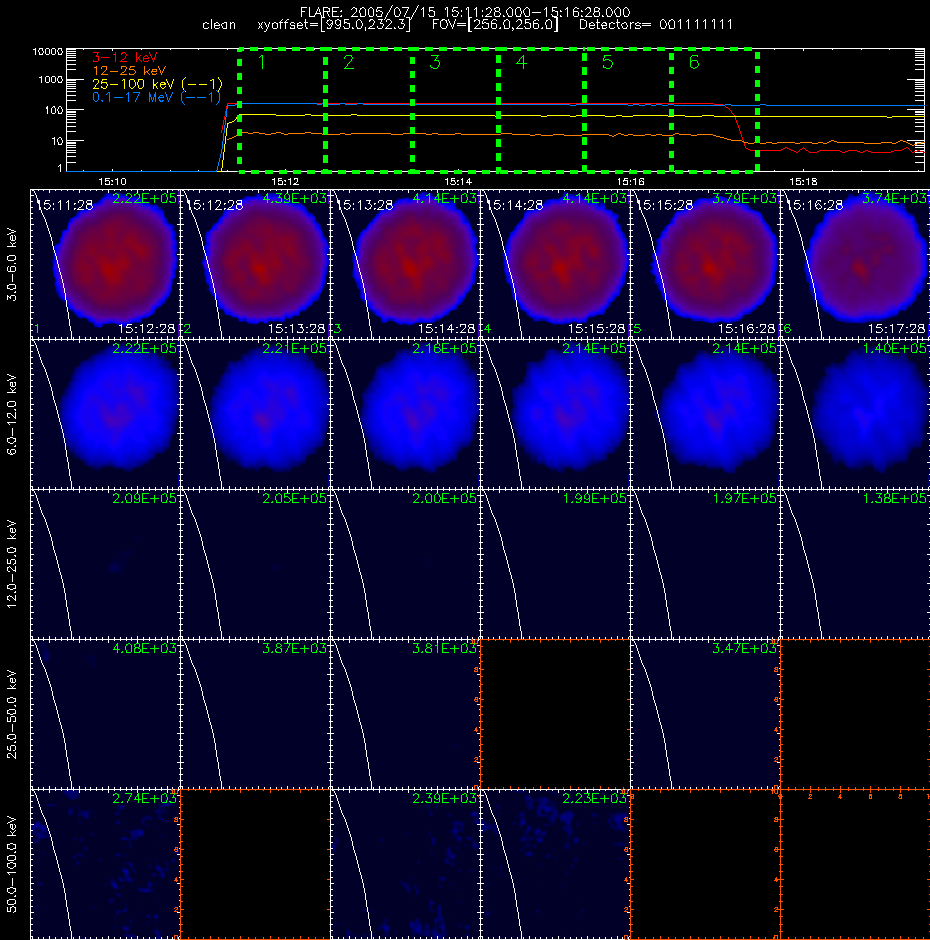The width and height of the screenshot is (930, 940).
Task: Click the 'clean' algorithm label in the header
Action: click(x=219, y=25)
